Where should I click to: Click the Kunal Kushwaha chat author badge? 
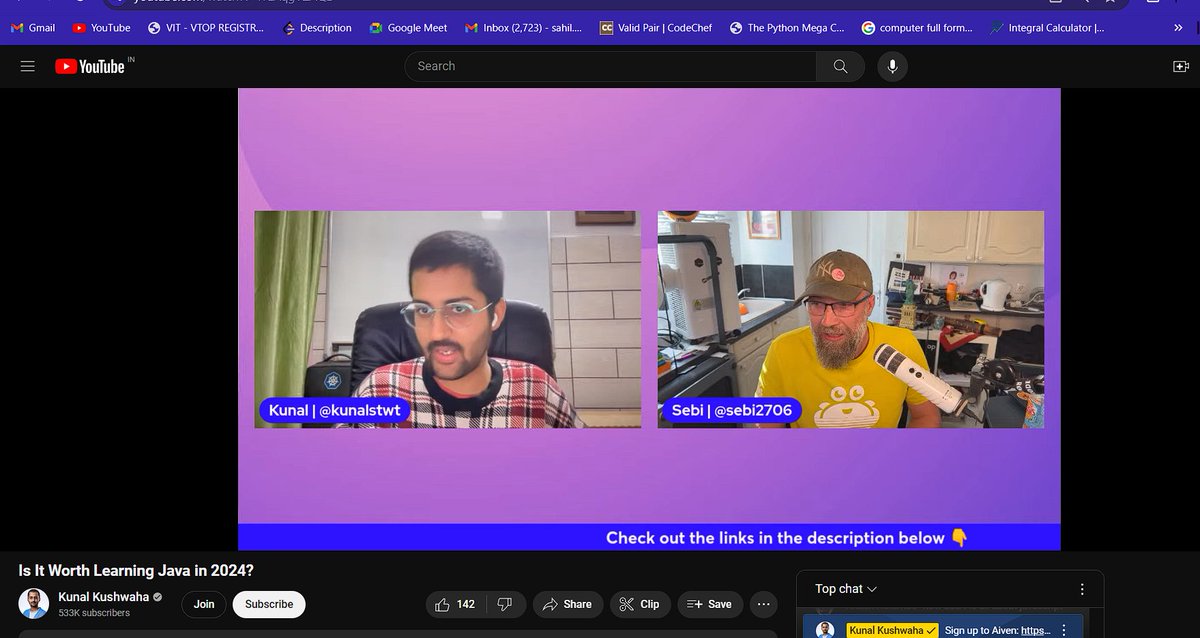tap(892, 631)
